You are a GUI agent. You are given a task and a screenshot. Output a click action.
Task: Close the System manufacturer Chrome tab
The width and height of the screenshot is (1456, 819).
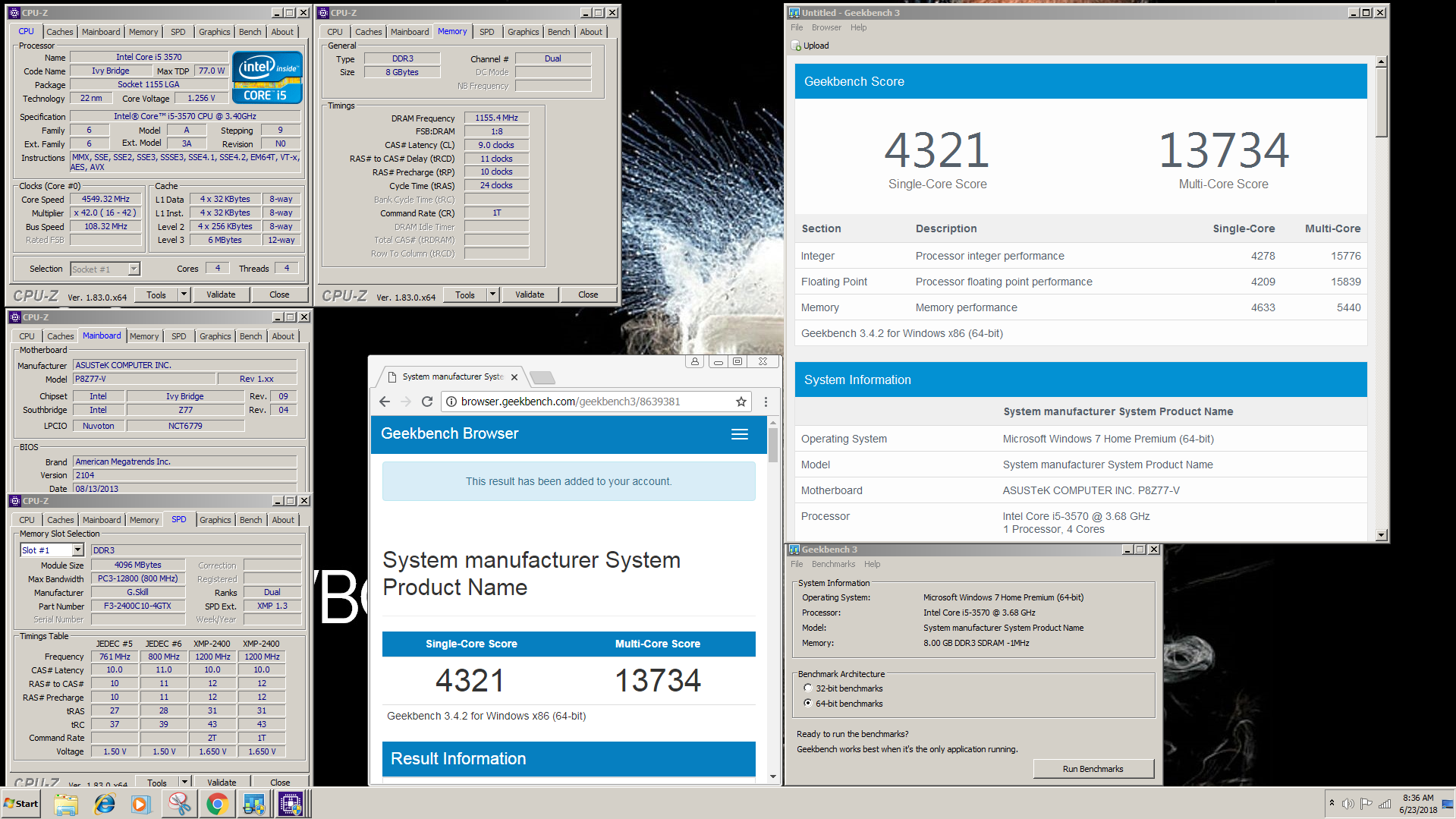pos(514,377)
